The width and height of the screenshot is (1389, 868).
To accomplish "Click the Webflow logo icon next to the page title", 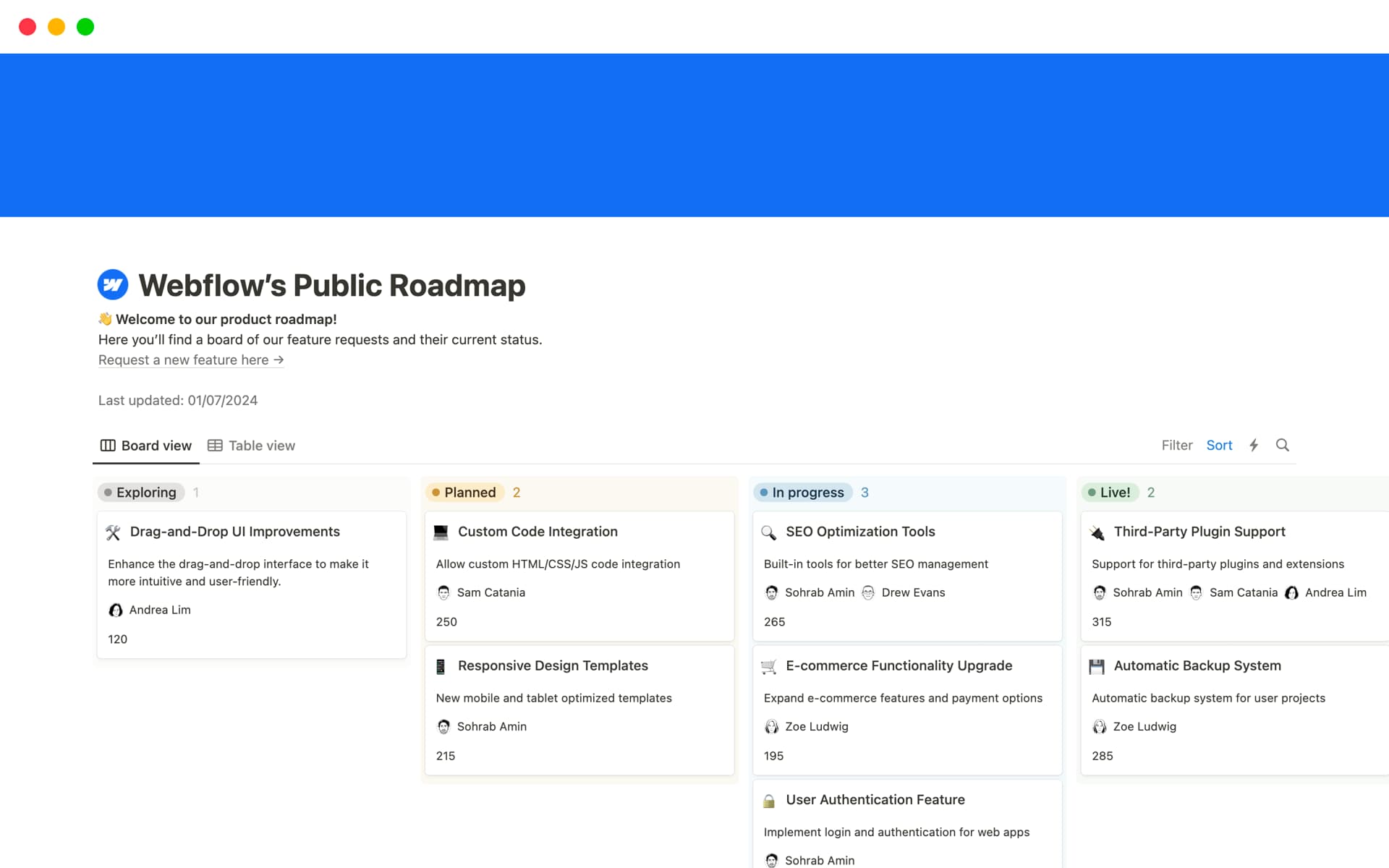I will [114, 284].
